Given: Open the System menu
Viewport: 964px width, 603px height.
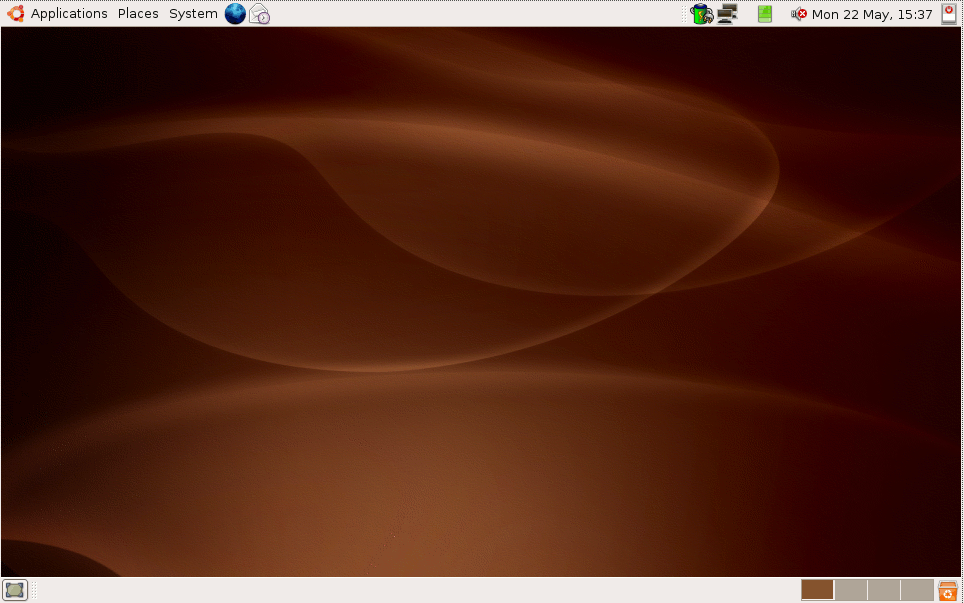Looking at the screenshot, I should point(193,14).
